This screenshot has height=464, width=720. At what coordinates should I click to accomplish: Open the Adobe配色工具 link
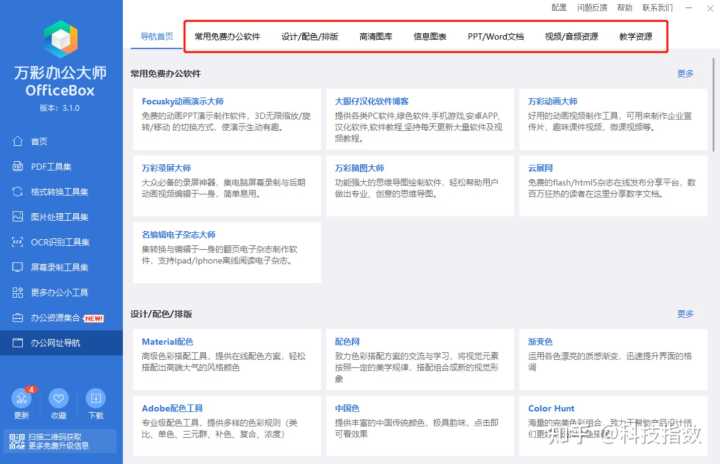tap(172, 408)
